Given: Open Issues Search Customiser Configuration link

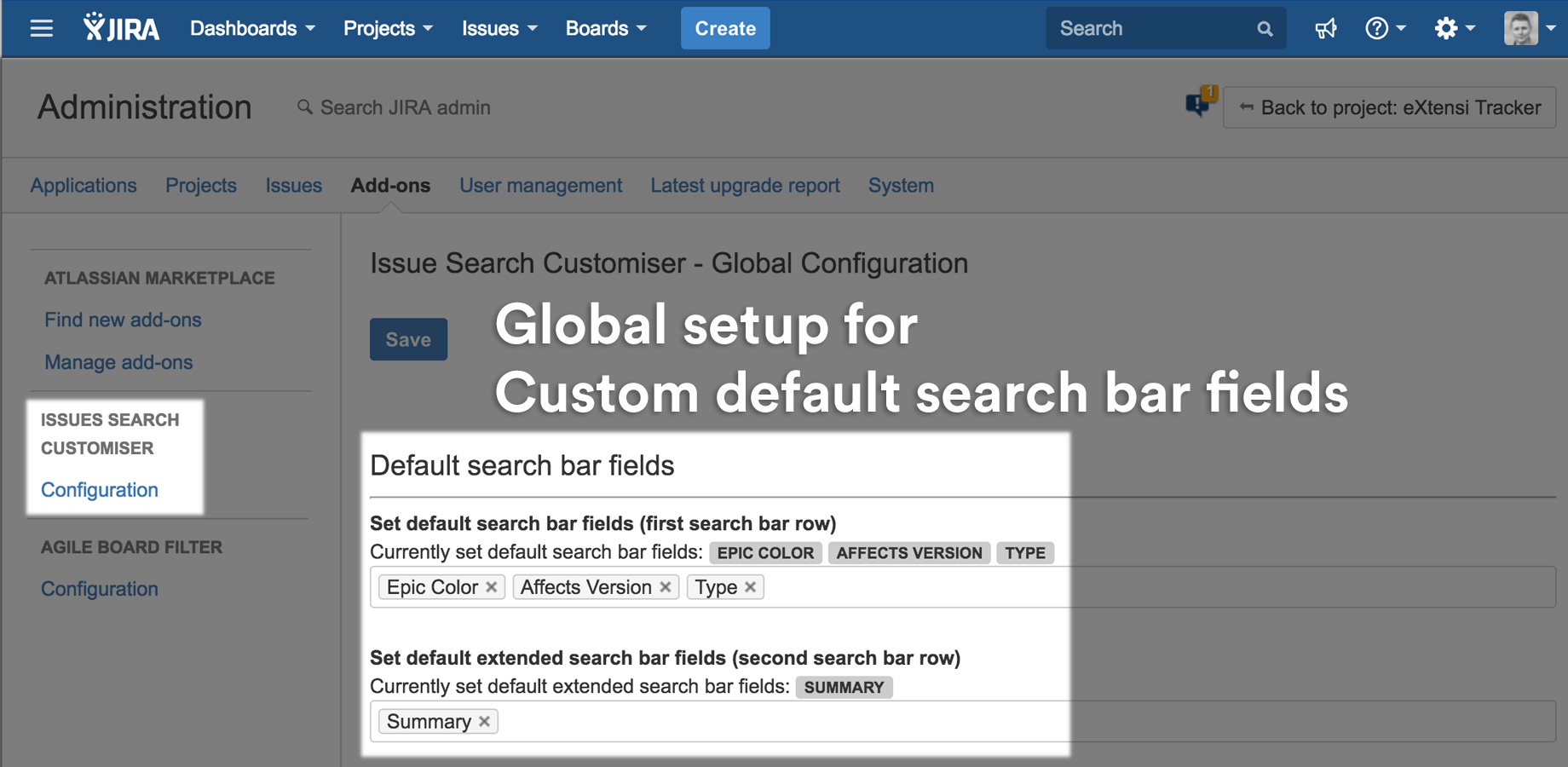Looking at the screenshot, I should click(x=100, y=490).
